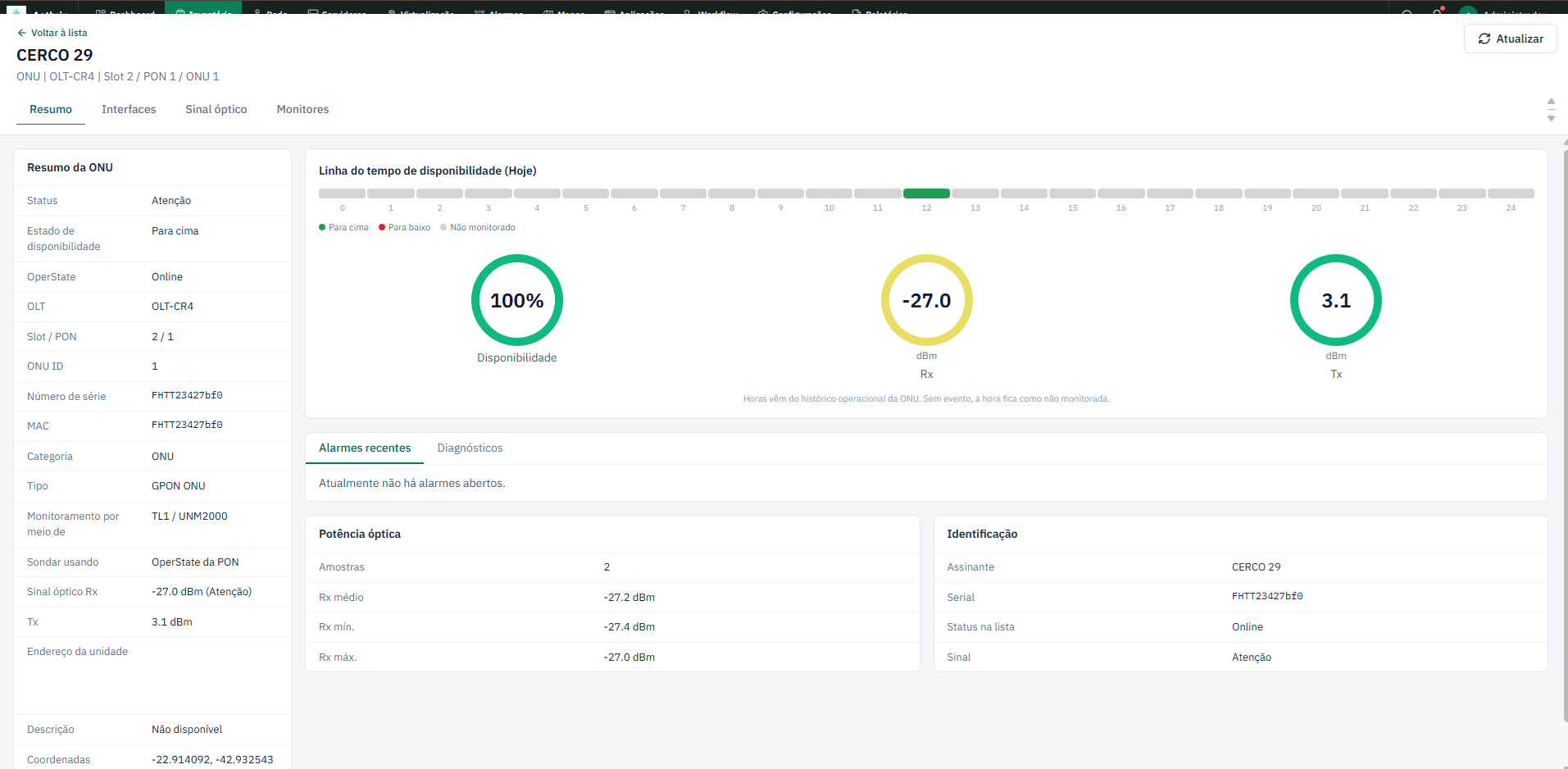Click the down arrow of the page stepper

pos(1551,118)
